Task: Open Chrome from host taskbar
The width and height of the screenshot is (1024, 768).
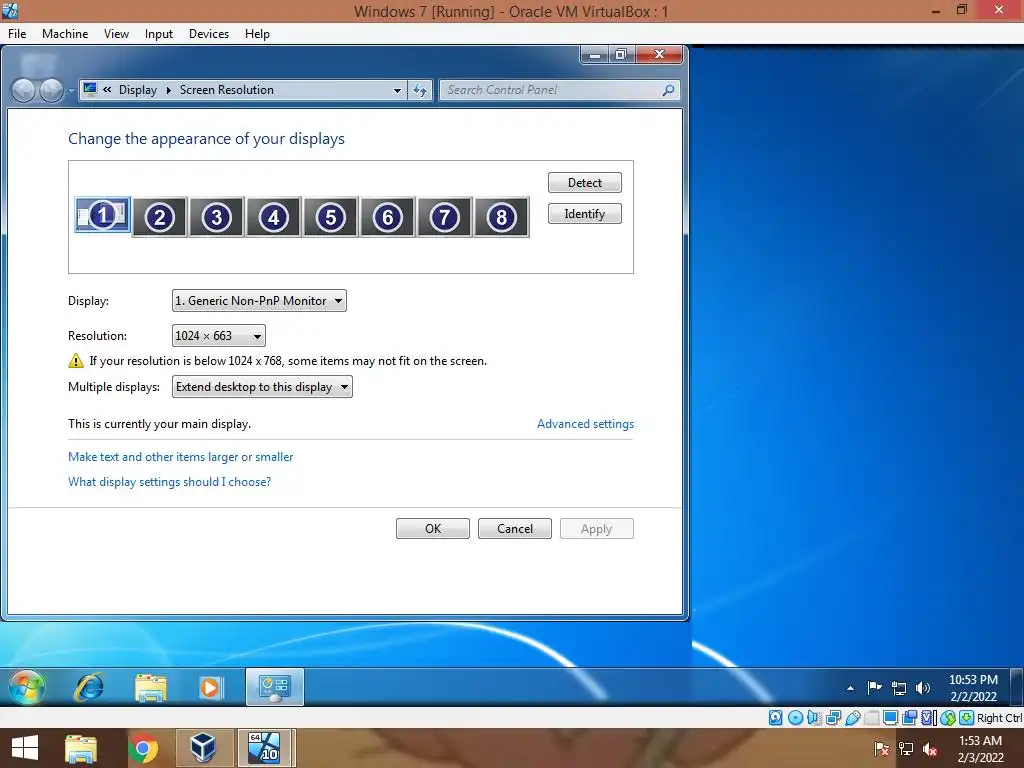Action: point(142,748)
